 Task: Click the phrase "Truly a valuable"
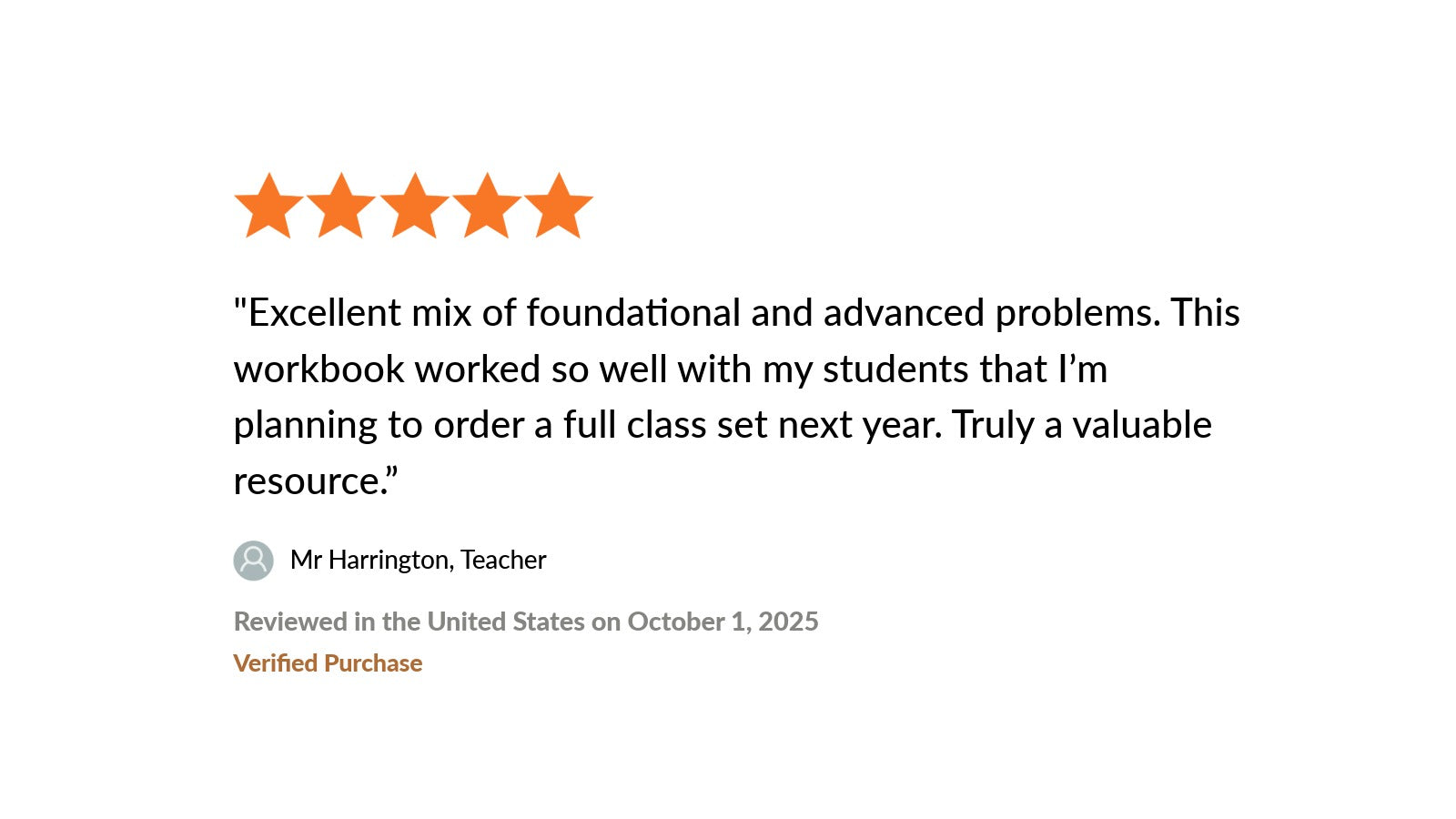[1082, 425]
